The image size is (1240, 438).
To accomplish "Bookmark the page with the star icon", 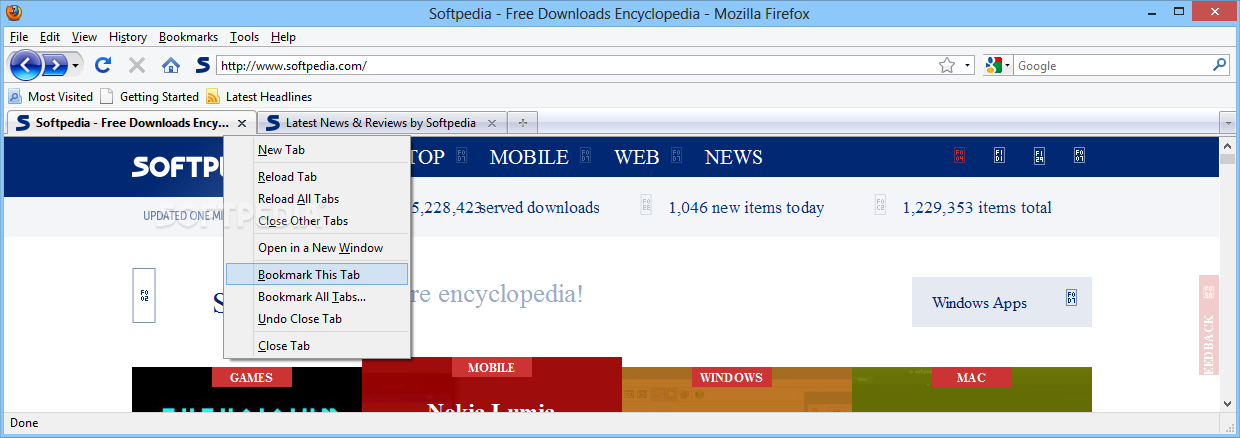I will click(947, 66).
